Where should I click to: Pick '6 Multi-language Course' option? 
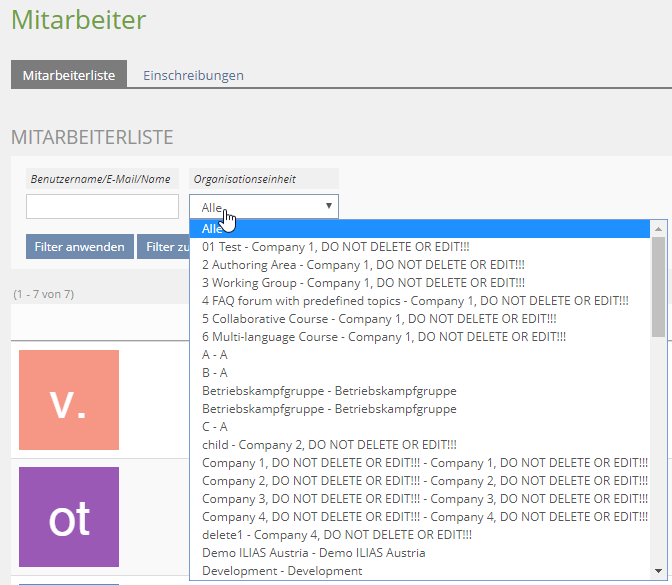(383, 336)
